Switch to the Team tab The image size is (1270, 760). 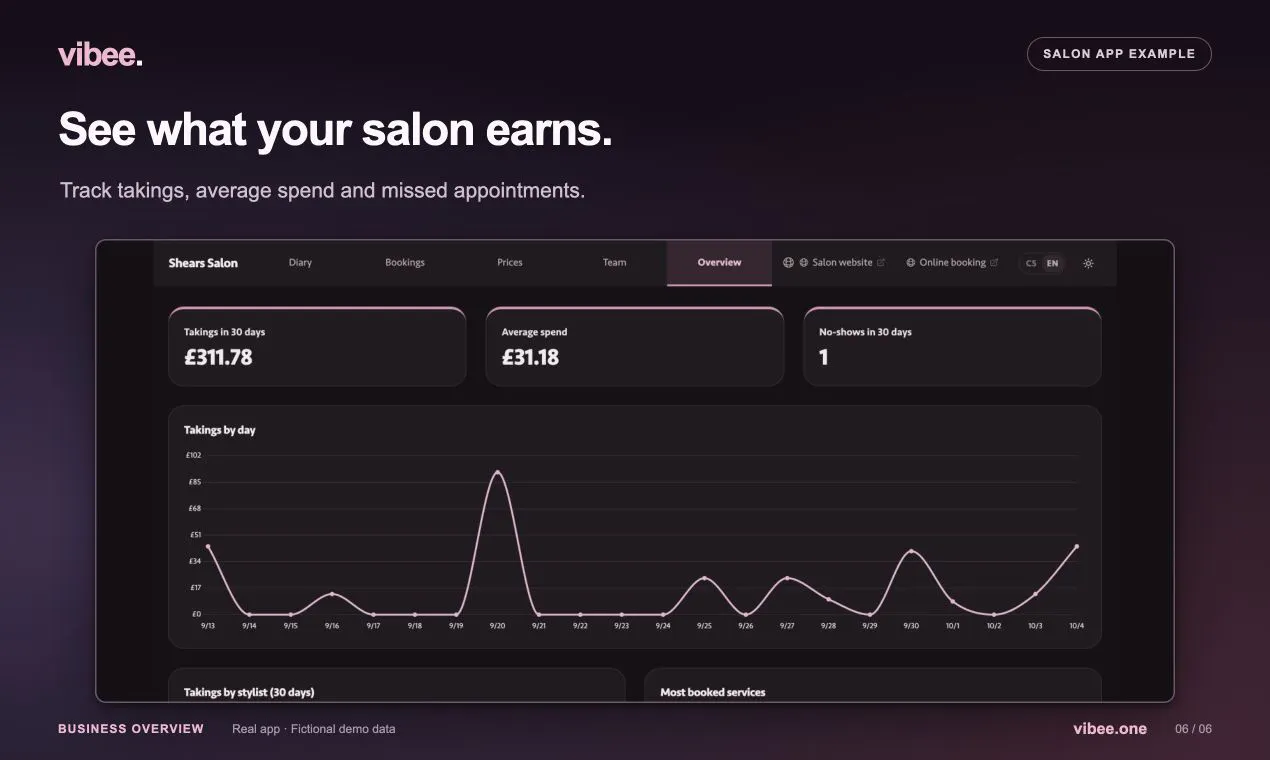[615, 263]
